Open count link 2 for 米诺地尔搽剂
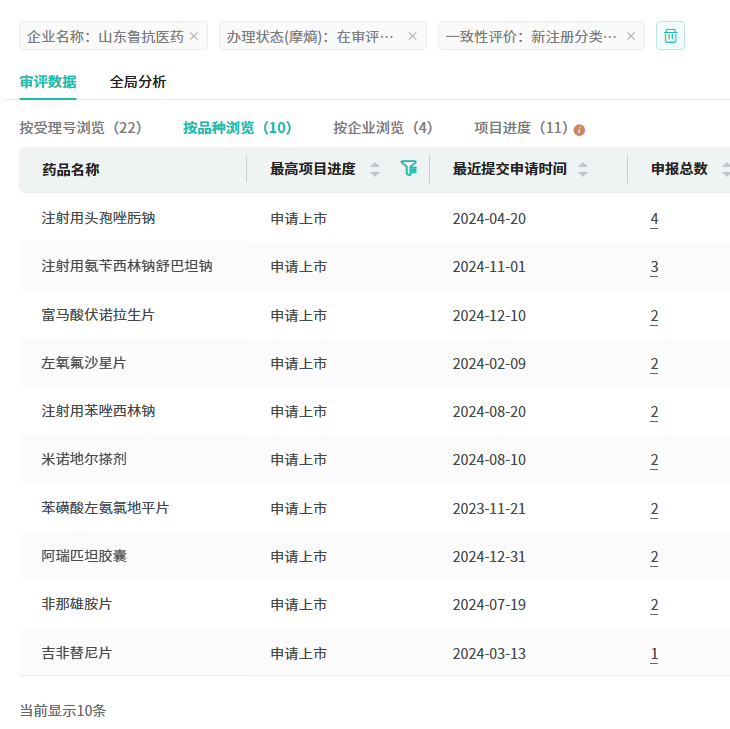The image size is (730, 729). [654, 461]
